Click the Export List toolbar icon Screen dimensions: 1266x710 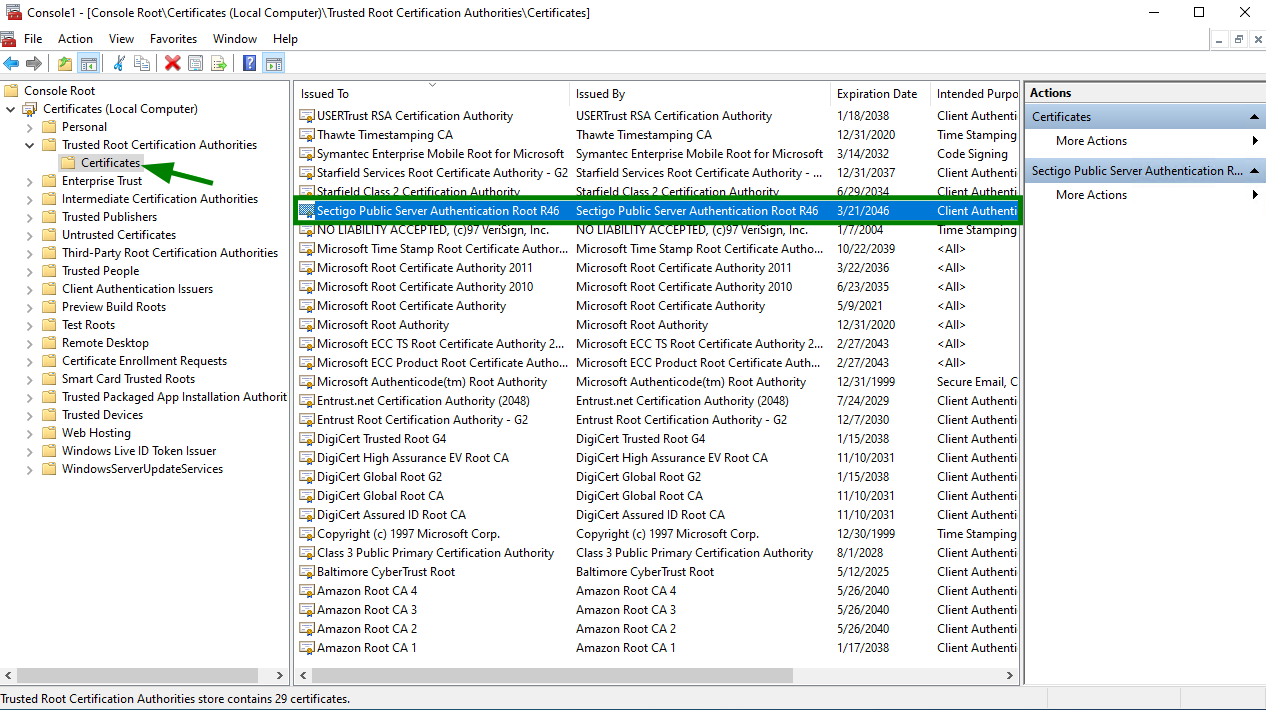click(219, 64)
